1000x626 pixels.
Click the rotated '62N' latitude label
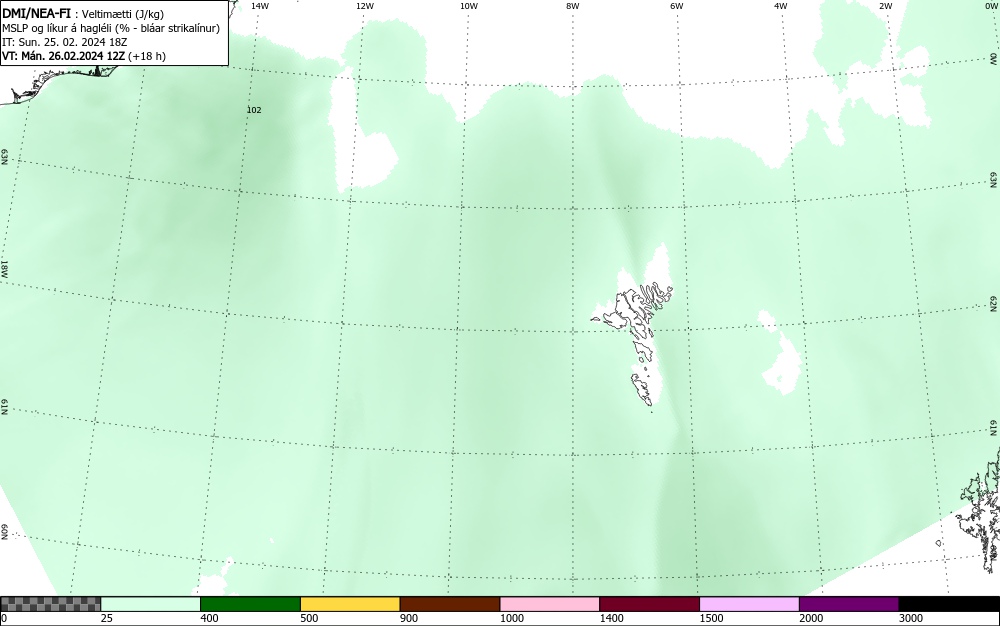click(994, 304)
